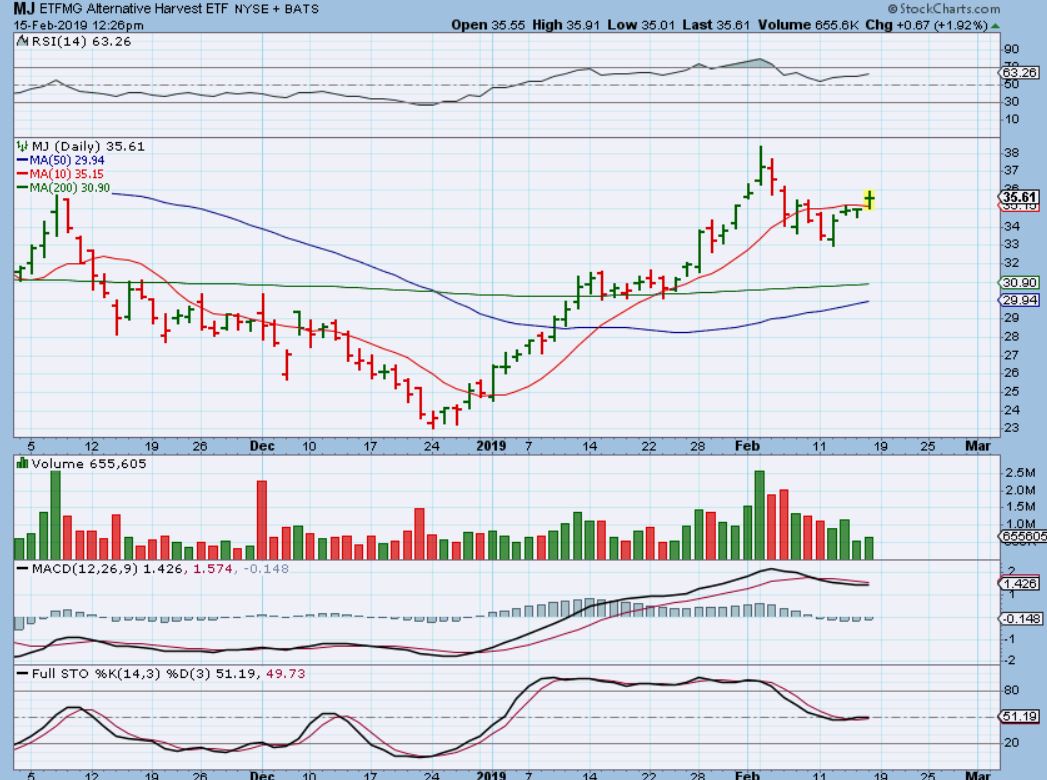Viewport: 1047px width, 780px height.
Task: Click the ETFMG Alternative Harvest ETF name
Action: (x=134, y=9)
